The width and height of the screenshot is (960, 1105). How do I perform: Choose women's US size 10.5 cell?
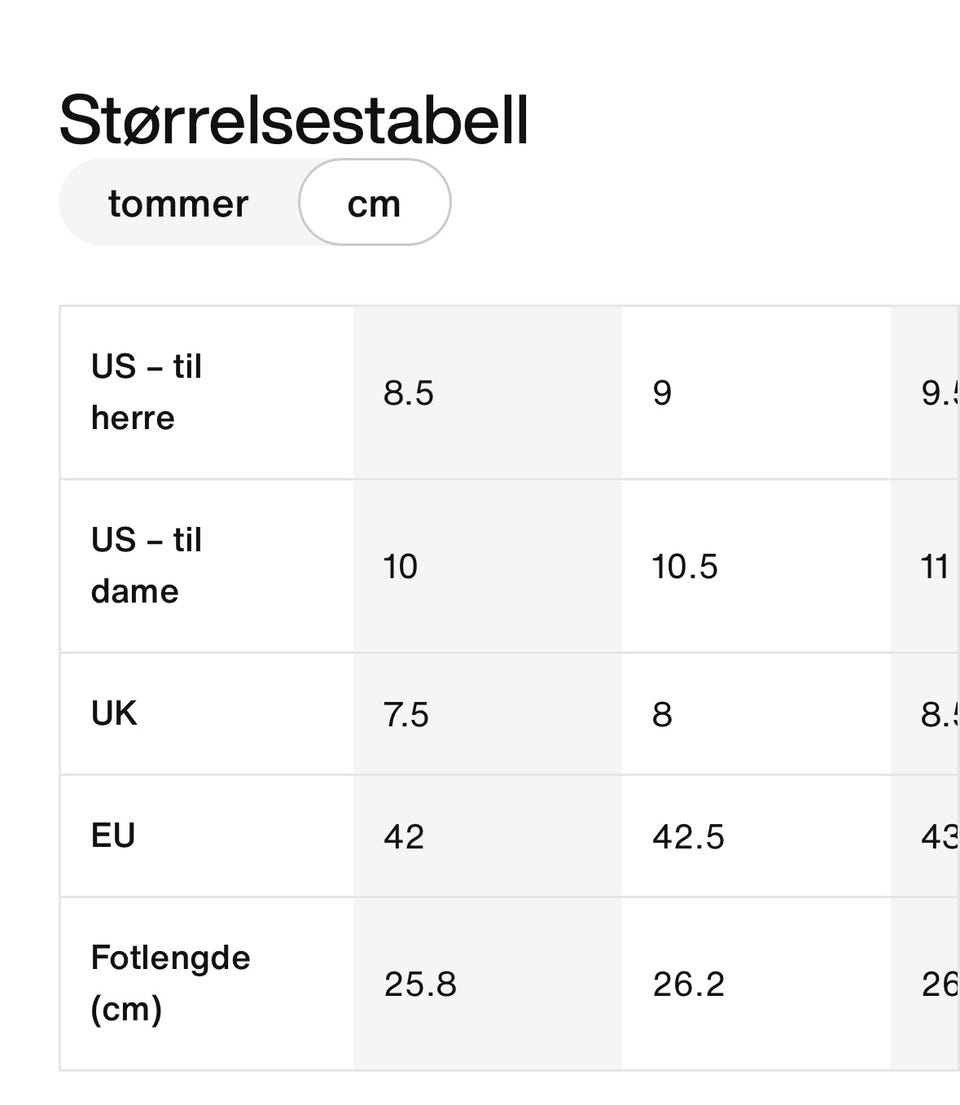(685, 567)
